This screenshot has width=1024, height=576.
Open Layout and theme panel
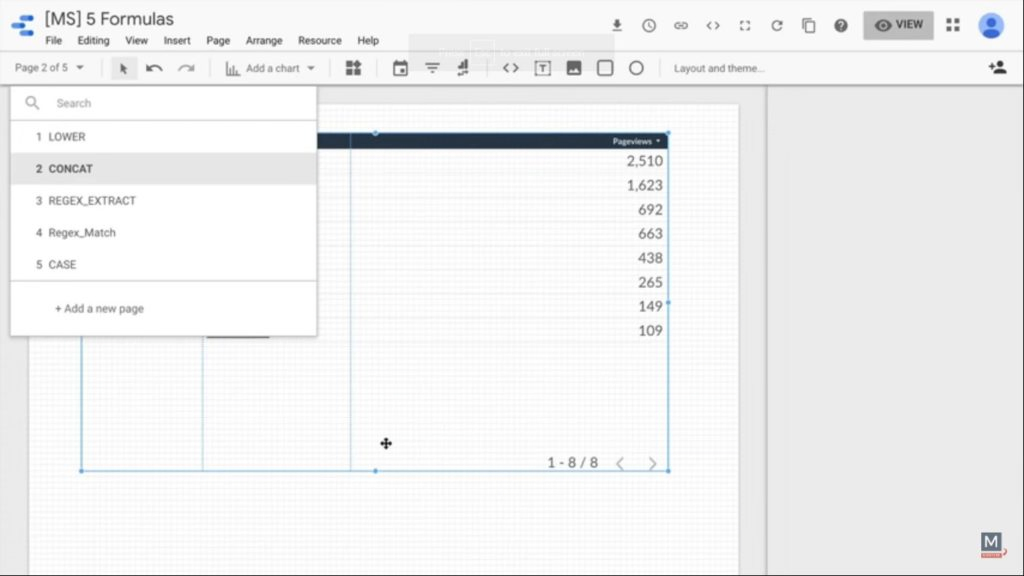[719, 68]
